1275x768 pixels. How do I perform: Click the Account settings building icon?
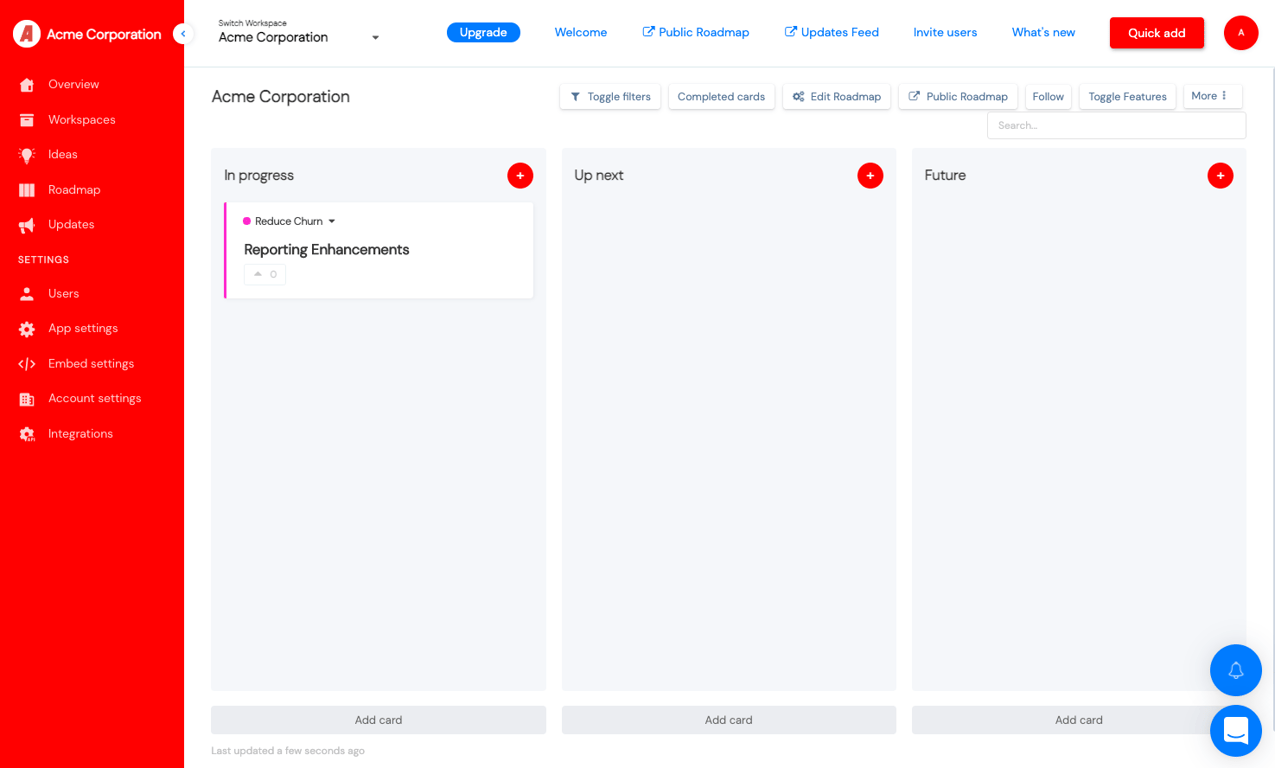[27, 399]
